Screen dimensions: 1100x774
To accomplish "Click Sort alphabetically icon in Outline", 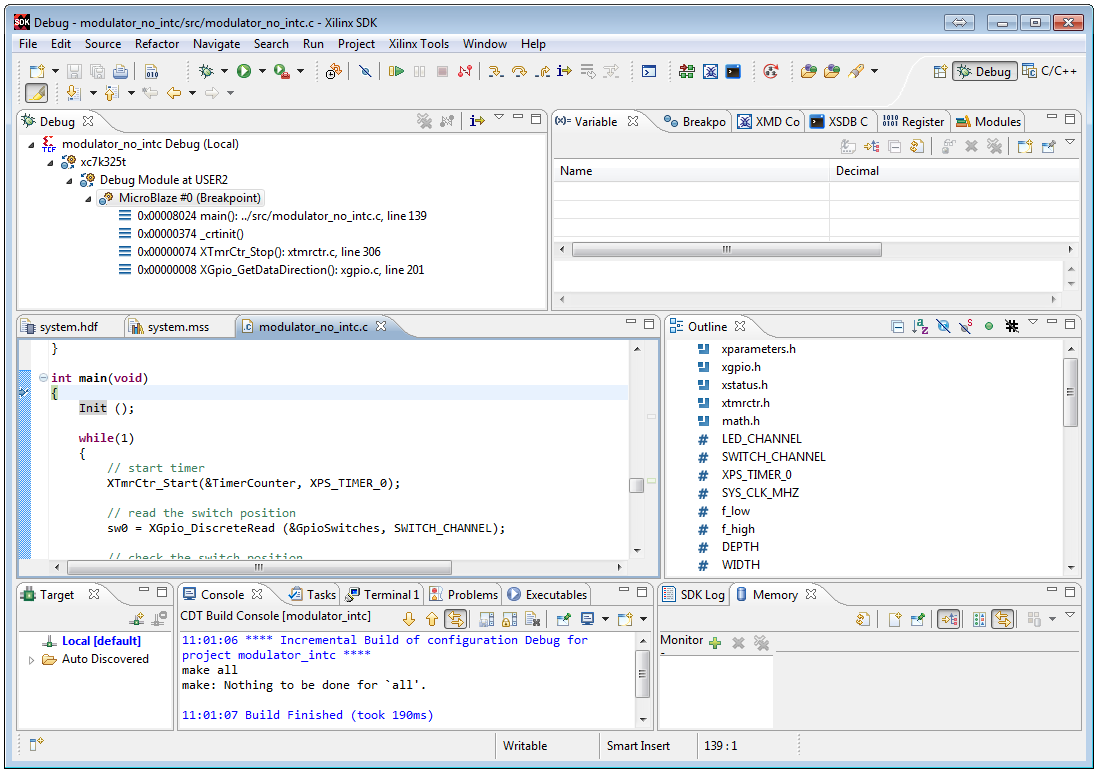I will coord(920,326).
